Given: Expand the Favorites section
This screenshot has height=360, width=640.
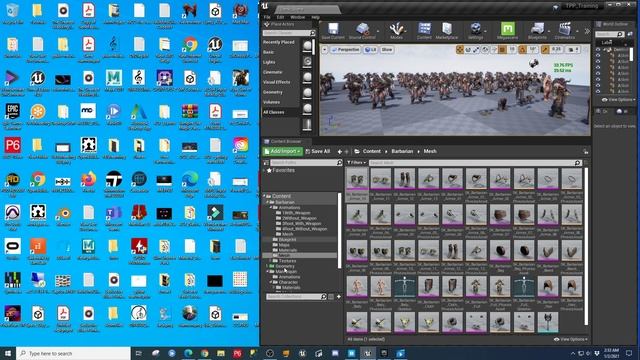Looking at the screenshot, I should point(265,170).
